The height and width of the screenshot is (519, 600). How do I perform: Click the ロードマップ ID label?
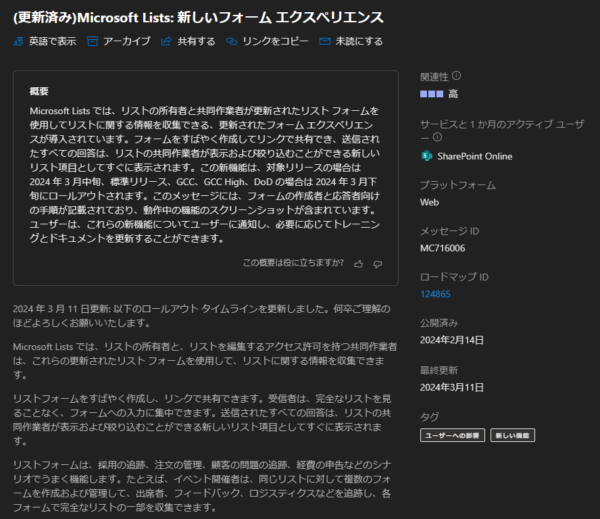point(454,277)
